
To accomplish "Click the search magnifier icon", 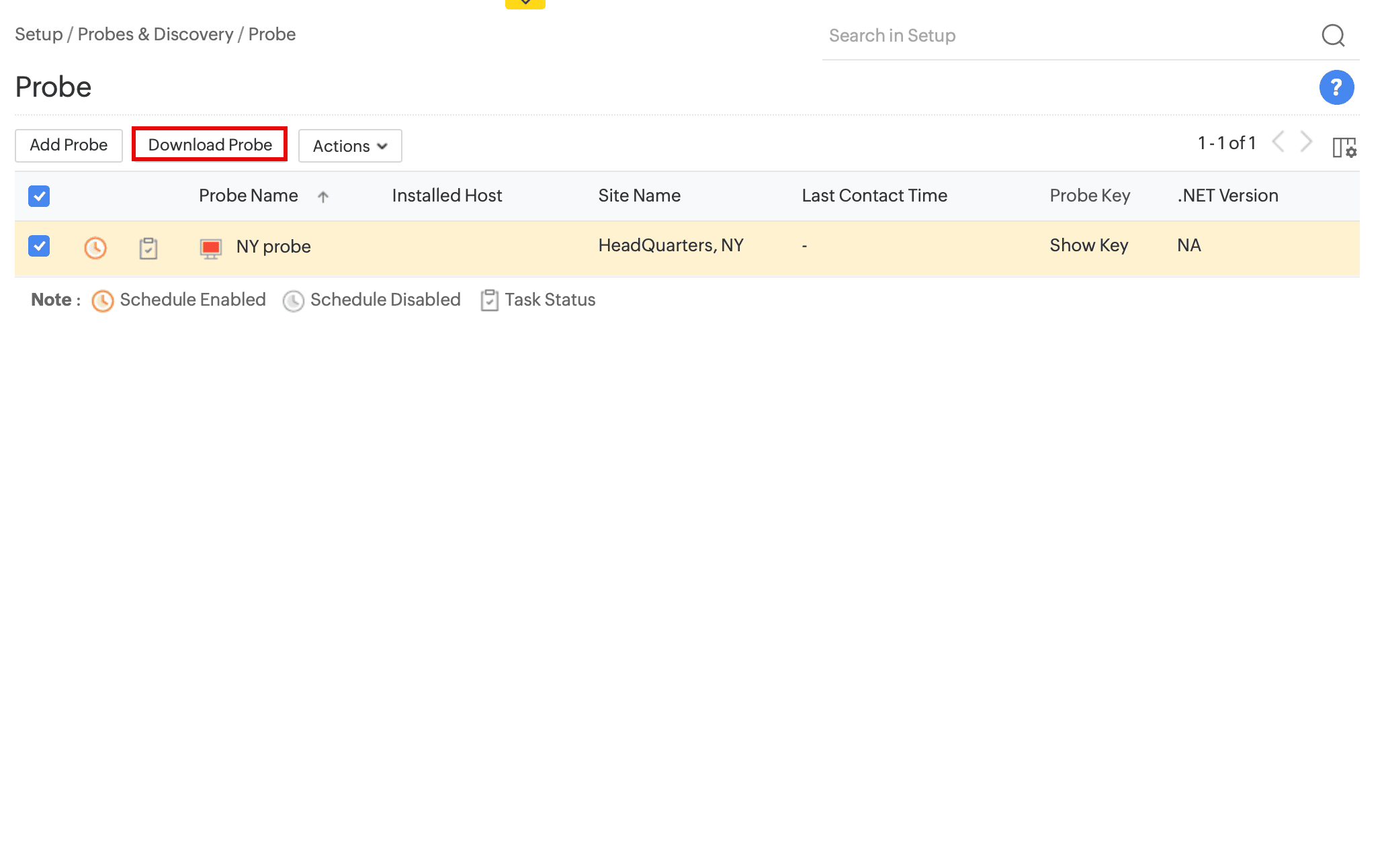I will click(x=1333, y=35).
